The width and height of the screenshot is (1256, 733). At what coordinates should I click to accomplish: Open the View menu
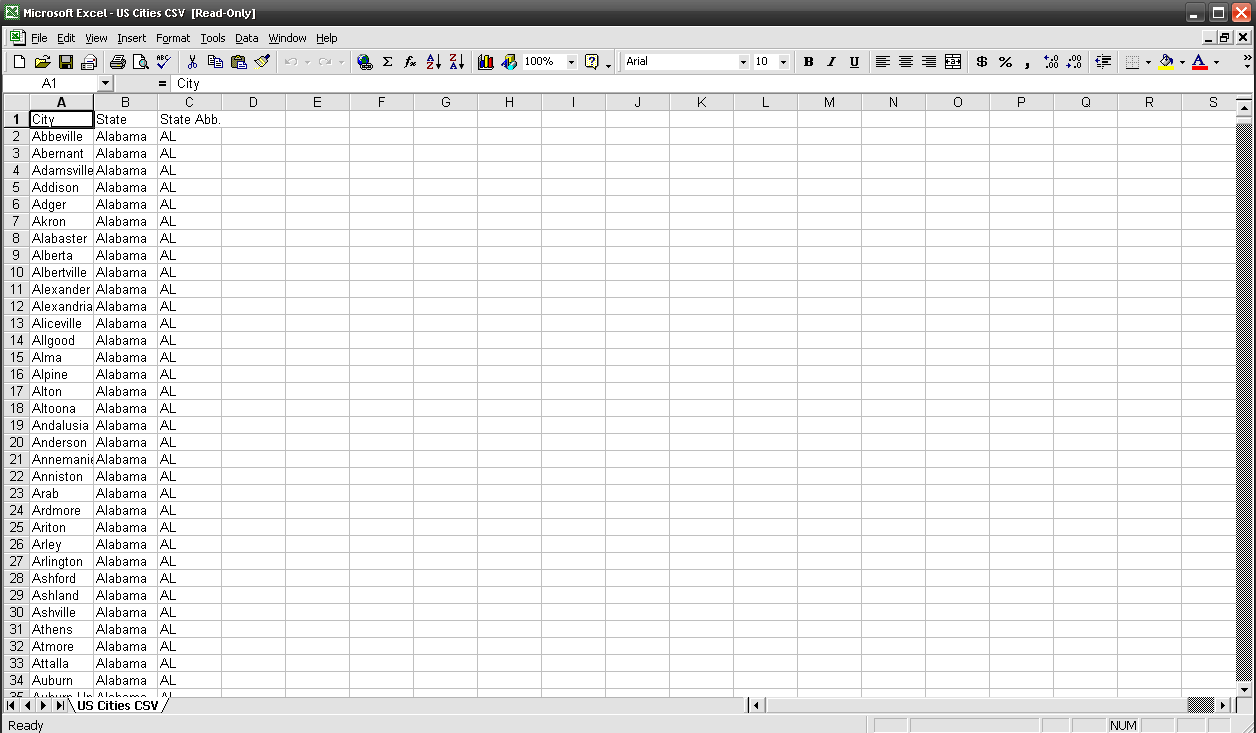(96, 38)
